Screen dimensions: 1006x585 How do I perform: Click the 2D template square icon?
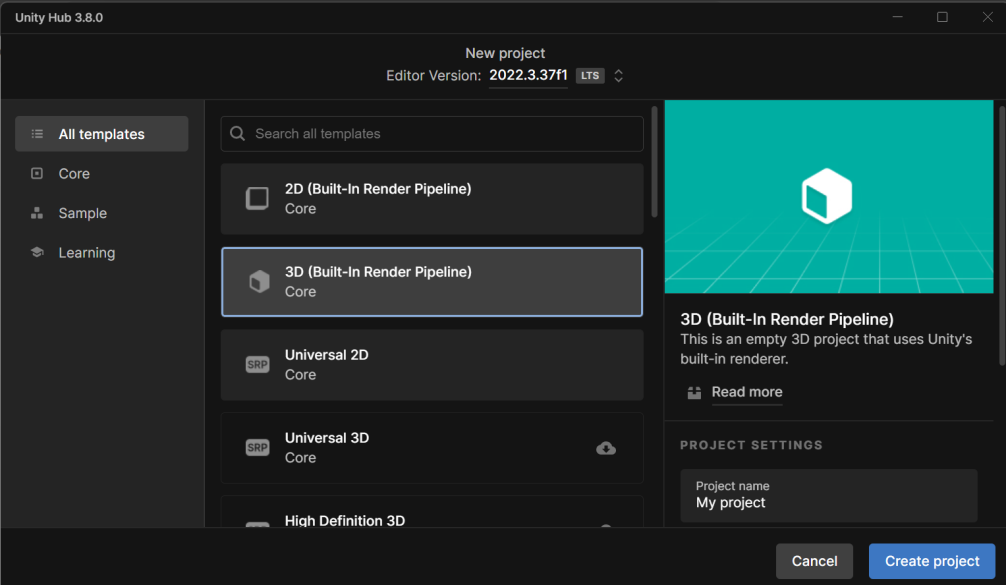pos(257,198)
